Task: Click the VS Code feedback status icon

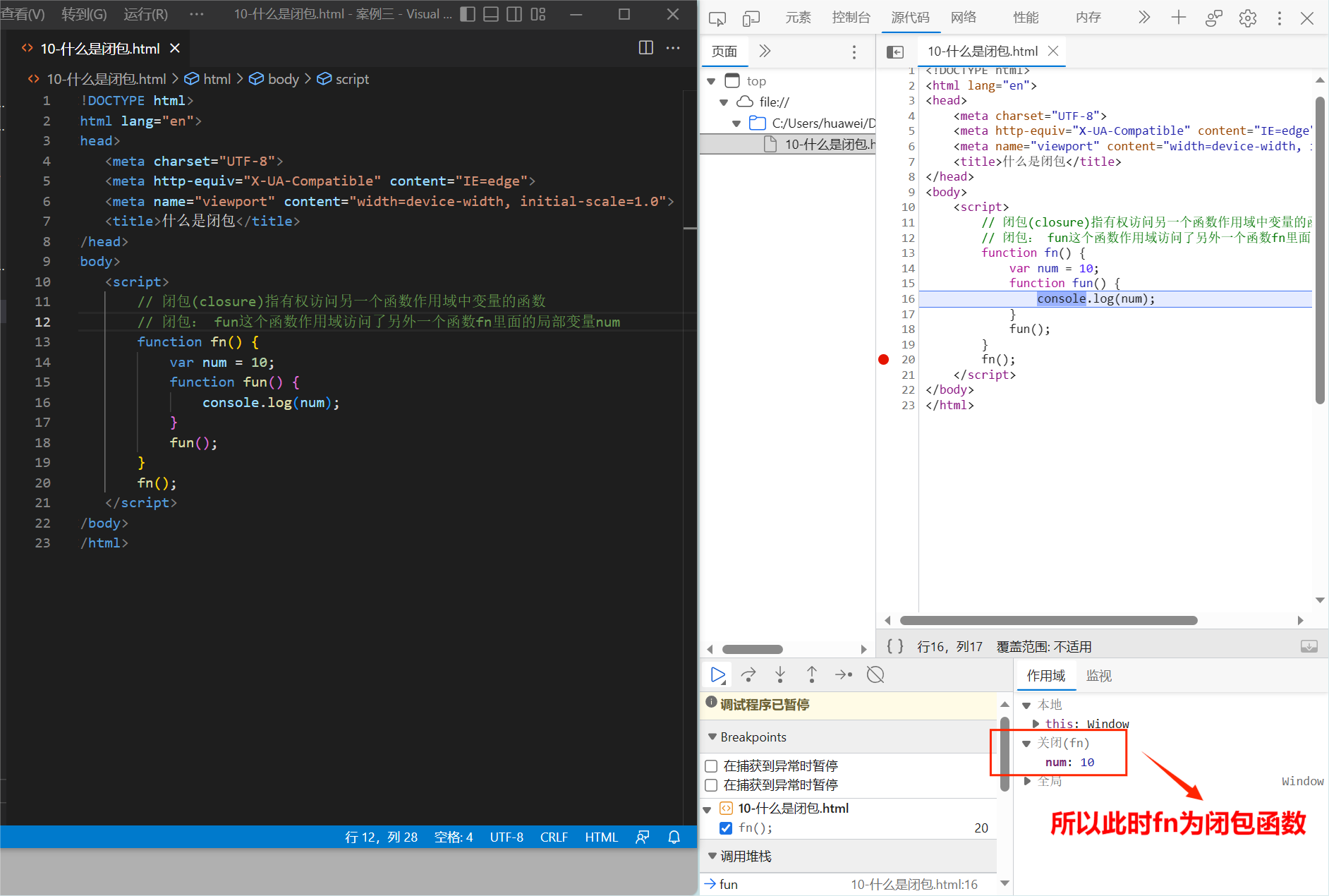Action: pyautogui.click(x=642, y=837)
